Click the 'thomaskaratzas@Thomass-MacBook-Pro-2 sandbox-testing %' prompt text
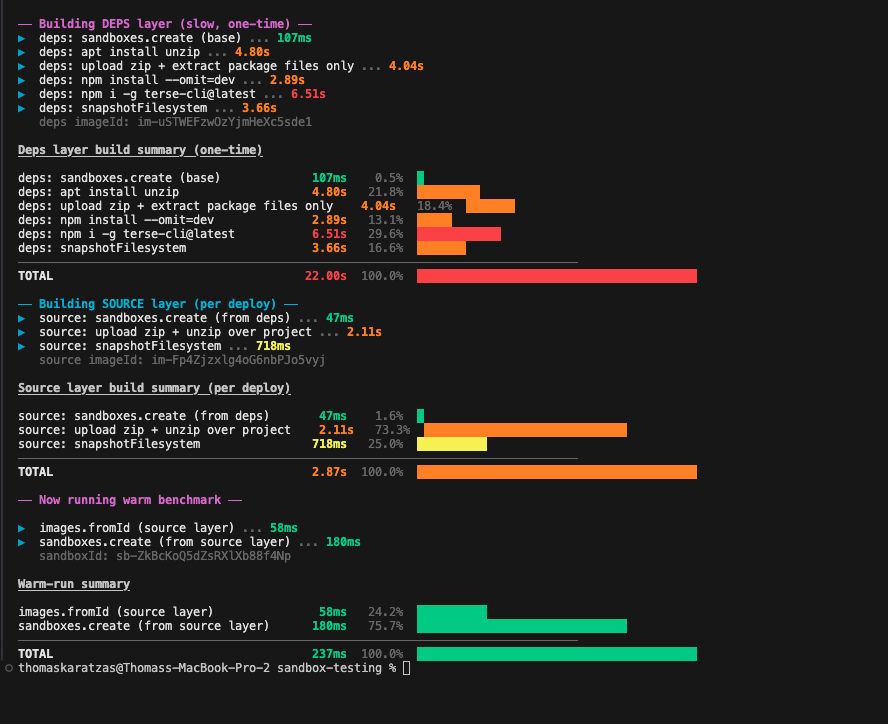Screen dimensions: 888x724 coord(207,668)
